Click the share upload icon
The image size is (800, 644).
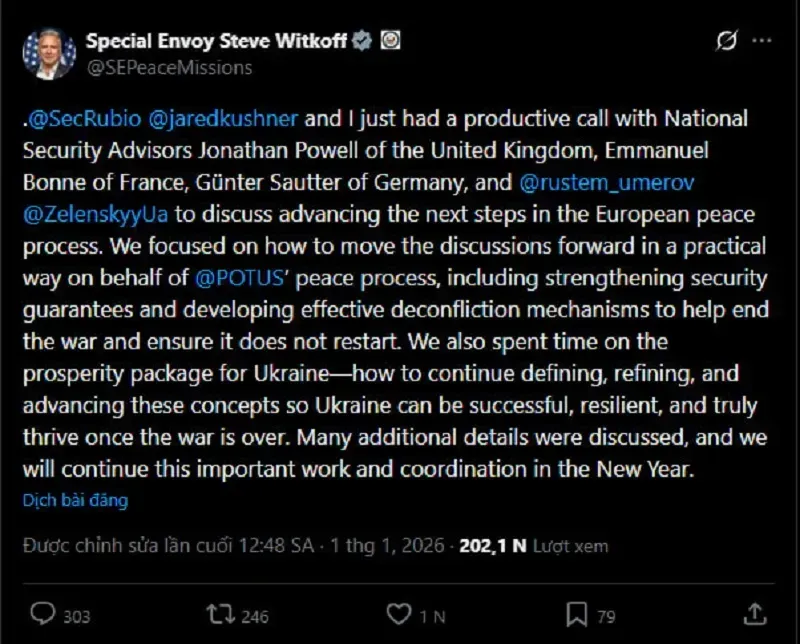coord(753,613)
